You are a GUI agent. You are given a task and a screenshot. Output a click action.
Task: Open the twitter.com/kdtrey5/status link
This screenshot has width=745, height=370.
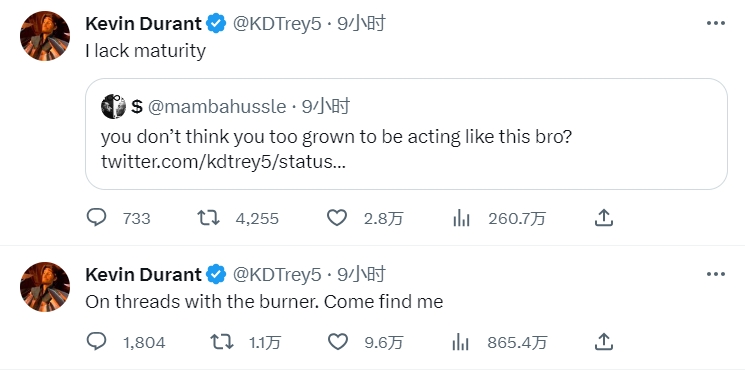tap(223, 162)
